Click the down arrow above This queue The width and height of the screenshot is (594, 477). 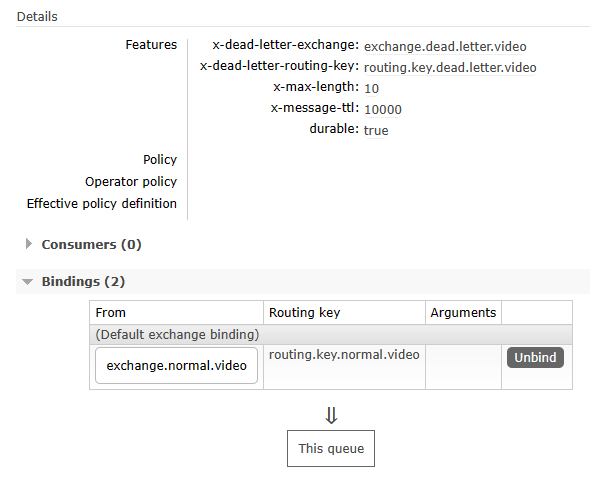pos(331,415)
